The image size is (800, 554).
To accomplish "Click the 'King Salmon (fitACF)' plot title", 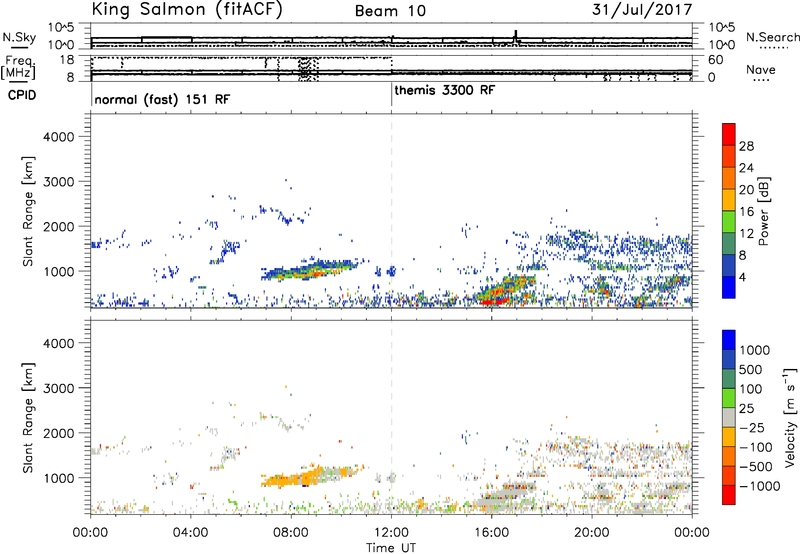I will tap(187, 10).
